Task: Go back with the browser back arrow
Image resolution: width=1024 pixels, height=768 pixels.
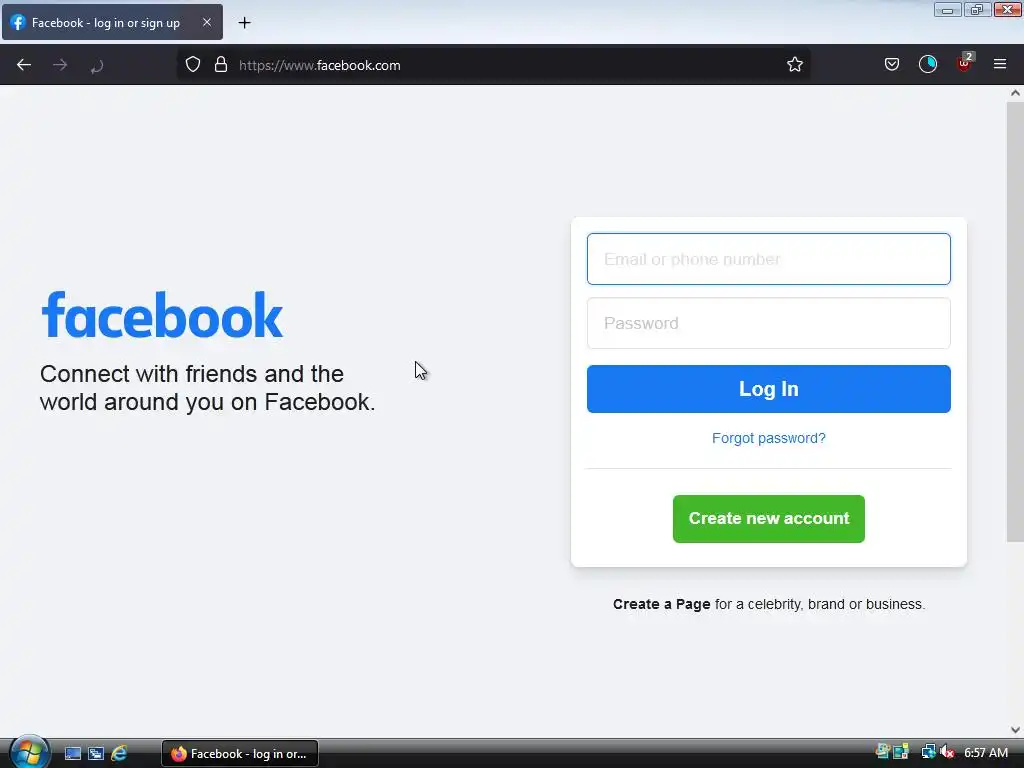Action: coord(24,65)
